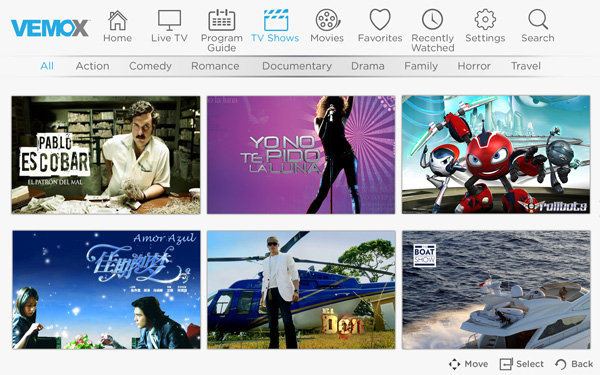Click the VEMOX logo

50,28
